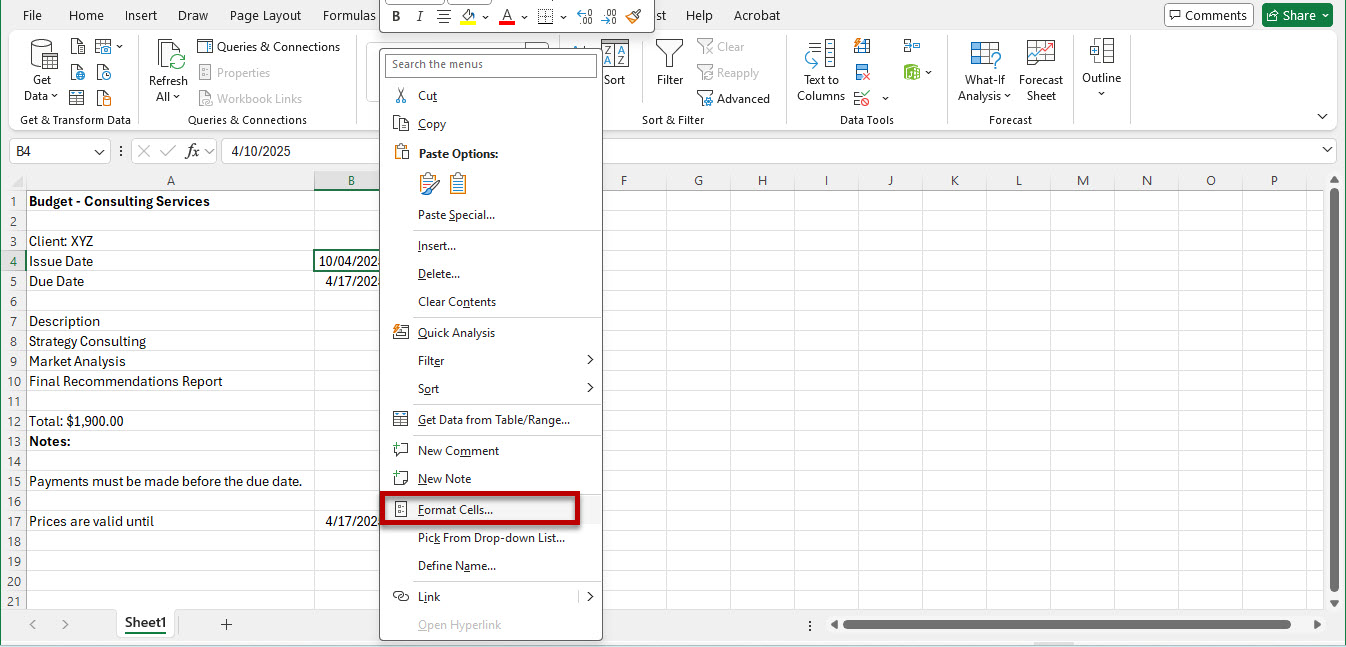Image resolution: width=1346 pixels, height=647 pixels.
Task: Click the Consolidate icon
Action: click(x=911, y=46)
